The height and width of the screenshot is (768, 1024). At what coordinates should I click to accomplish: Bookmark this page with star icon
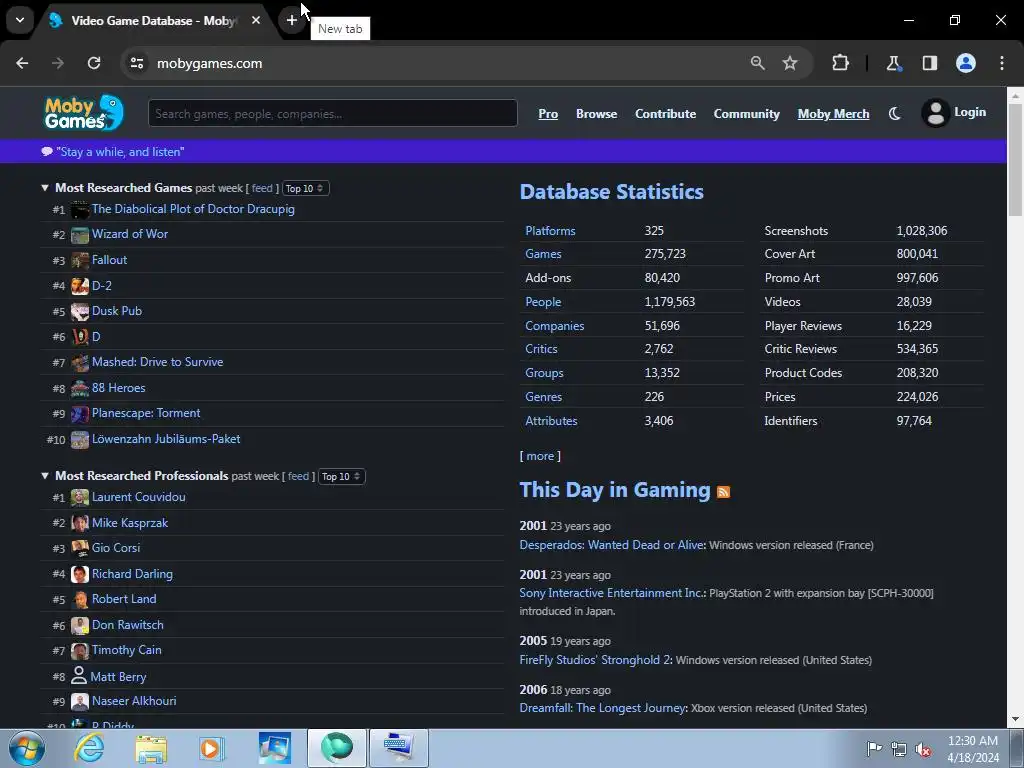(790, 63)
